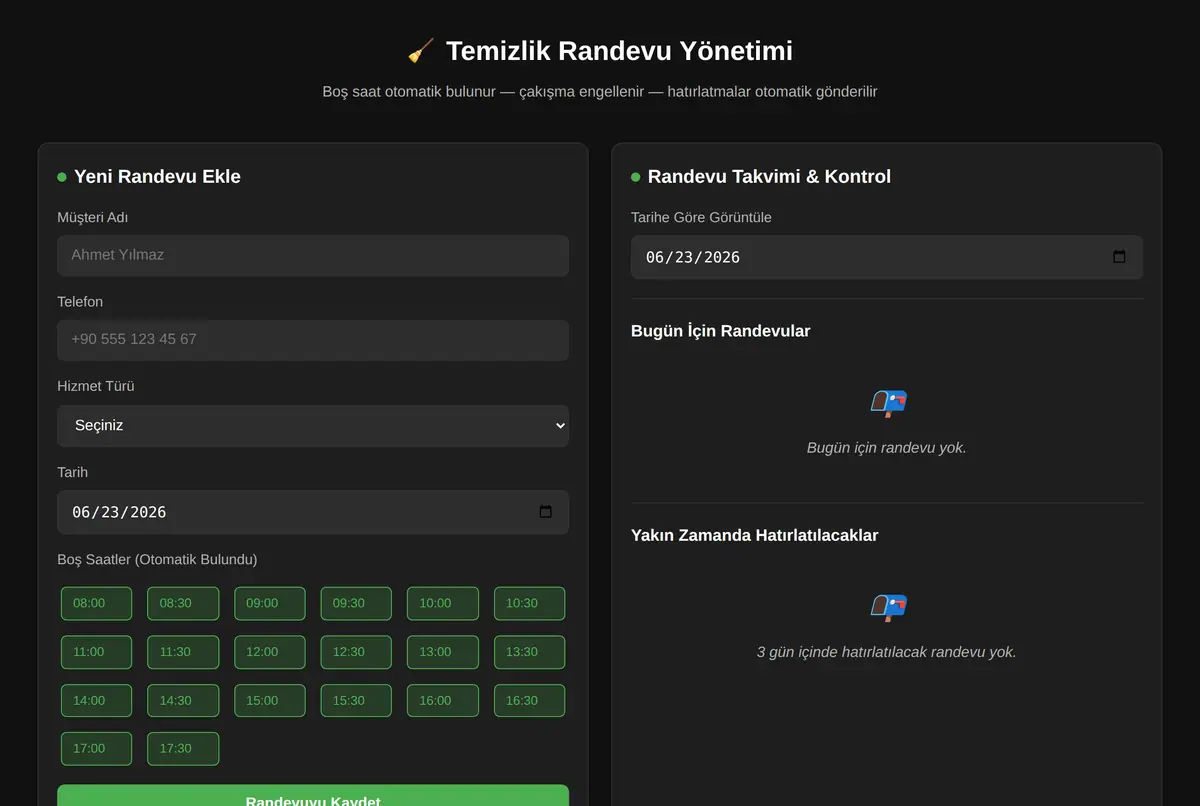Select the 16:00 time slot
1200x806 pixels.
(443, 701)
